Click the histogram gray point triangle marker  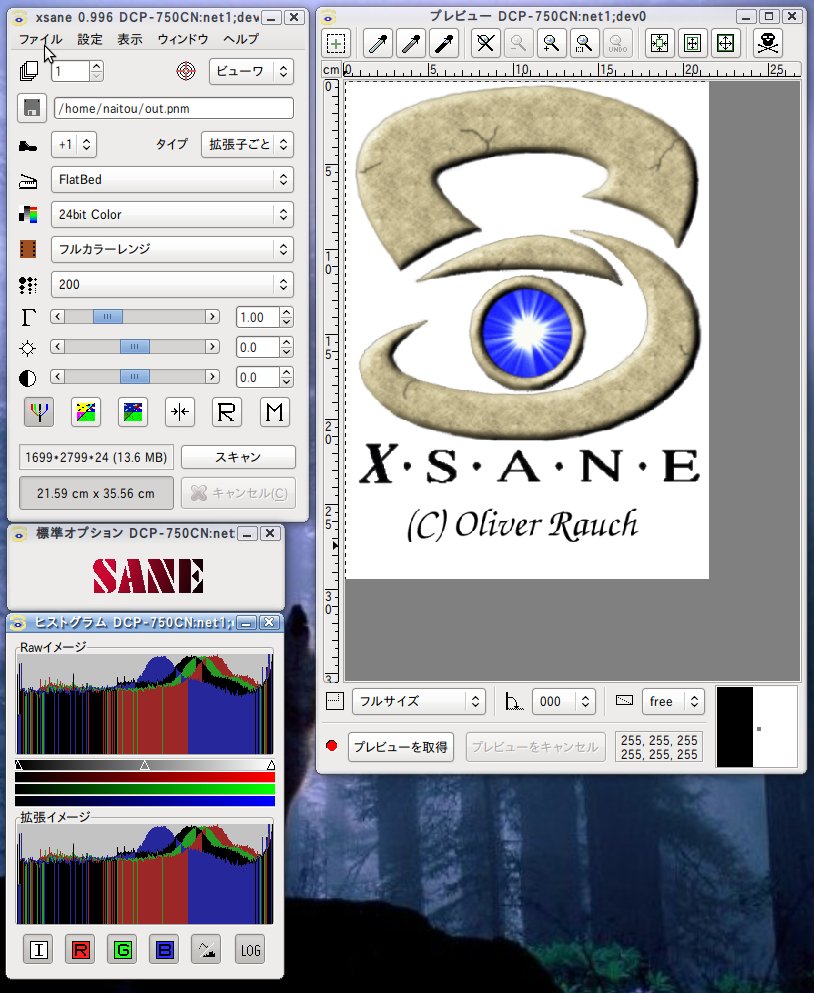tap(145, 765)
